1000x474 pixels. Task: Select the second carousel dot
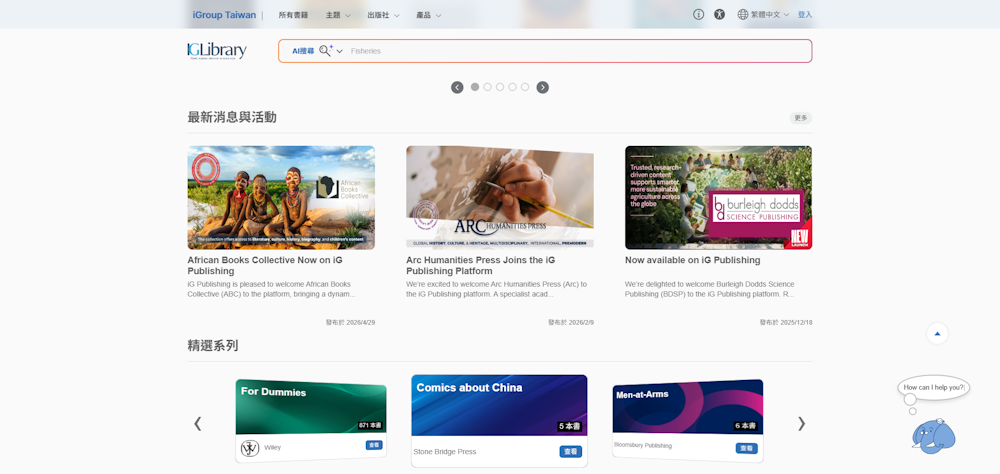point(487,87)
